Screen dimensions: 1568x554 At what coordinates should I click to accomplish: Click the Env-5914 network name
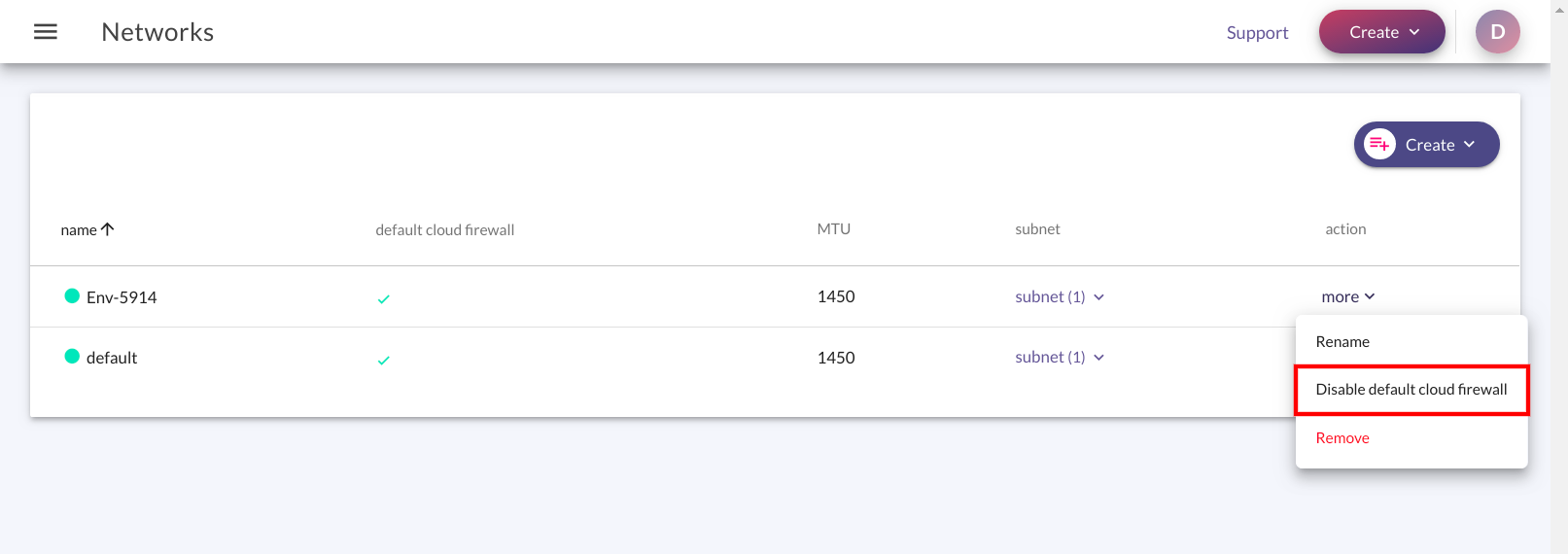pos(122,297)
